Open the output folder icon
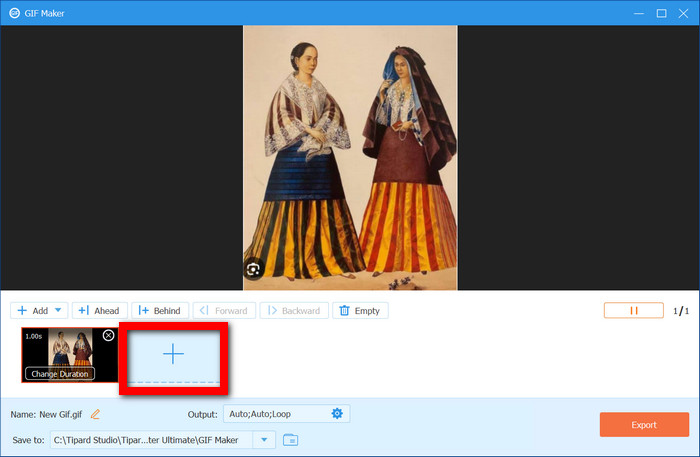Screen dimensions: 700x457 [x=291, y=440]
